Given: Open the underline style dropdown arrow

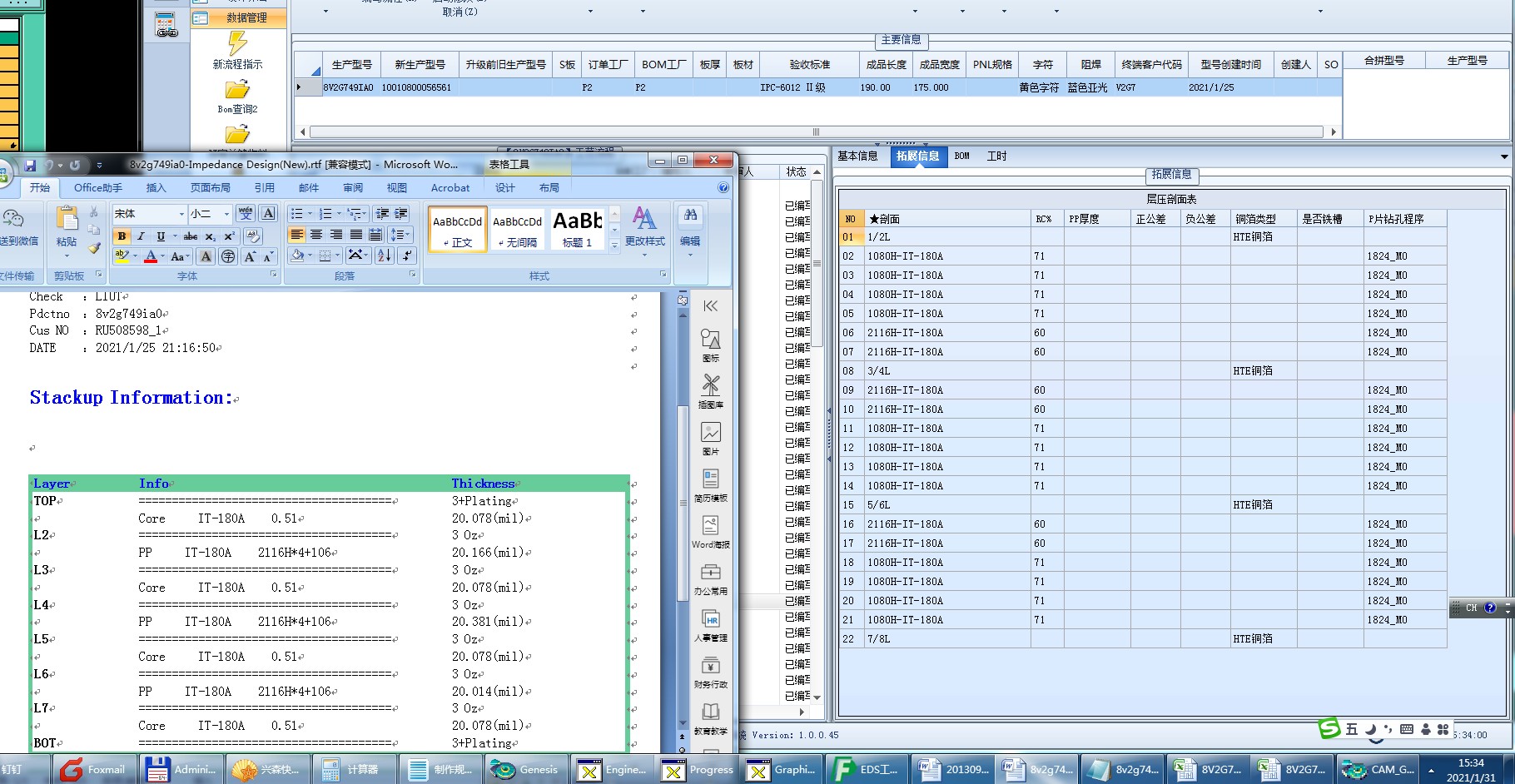Looking at the screenshot, I should pyautogui.click(x=174, y=236).
